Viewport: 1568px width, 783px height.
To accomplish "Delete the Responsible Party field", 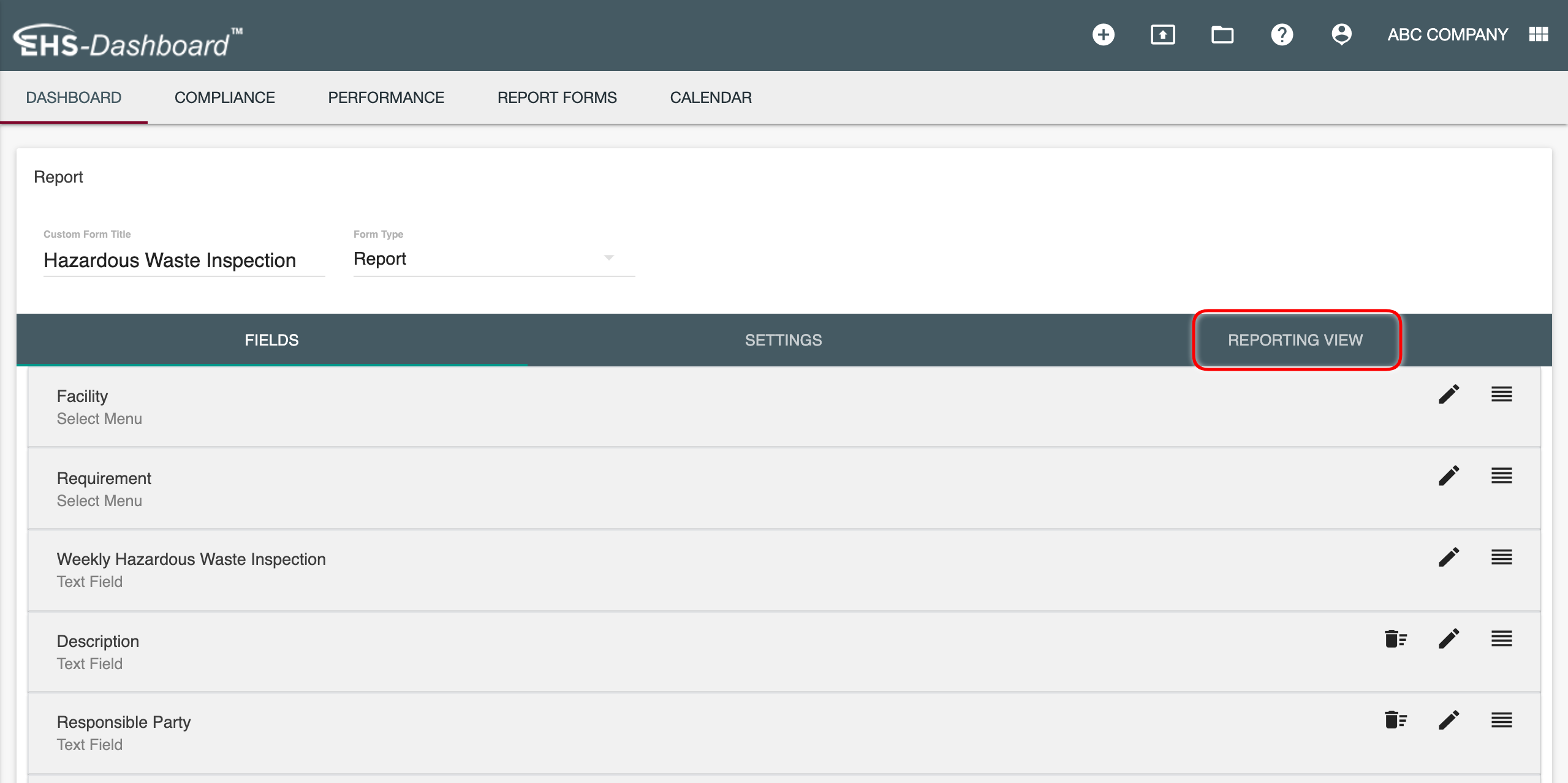I will click(1395, 720).
